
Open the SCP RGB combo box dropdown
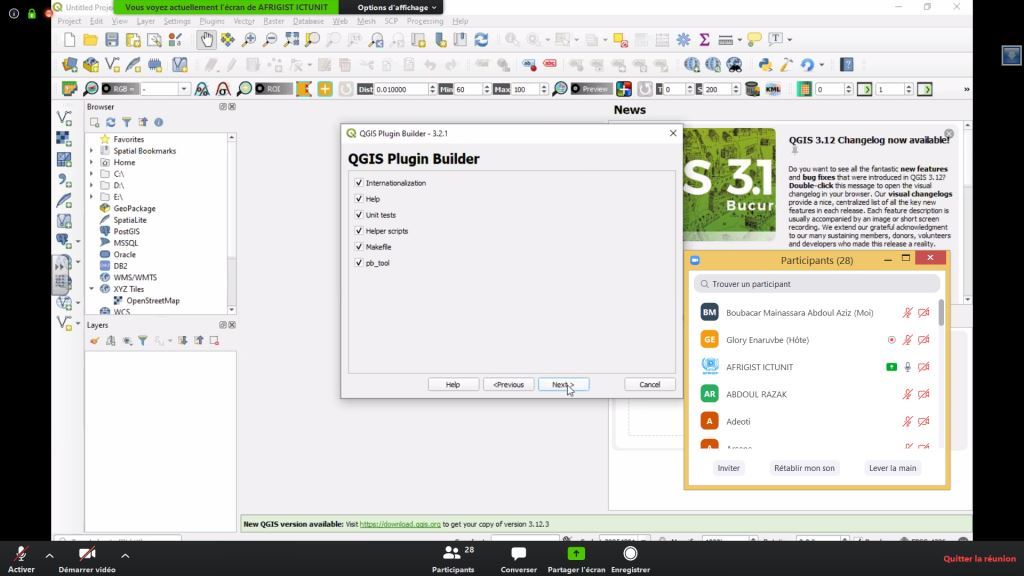(x=184, y=89)
